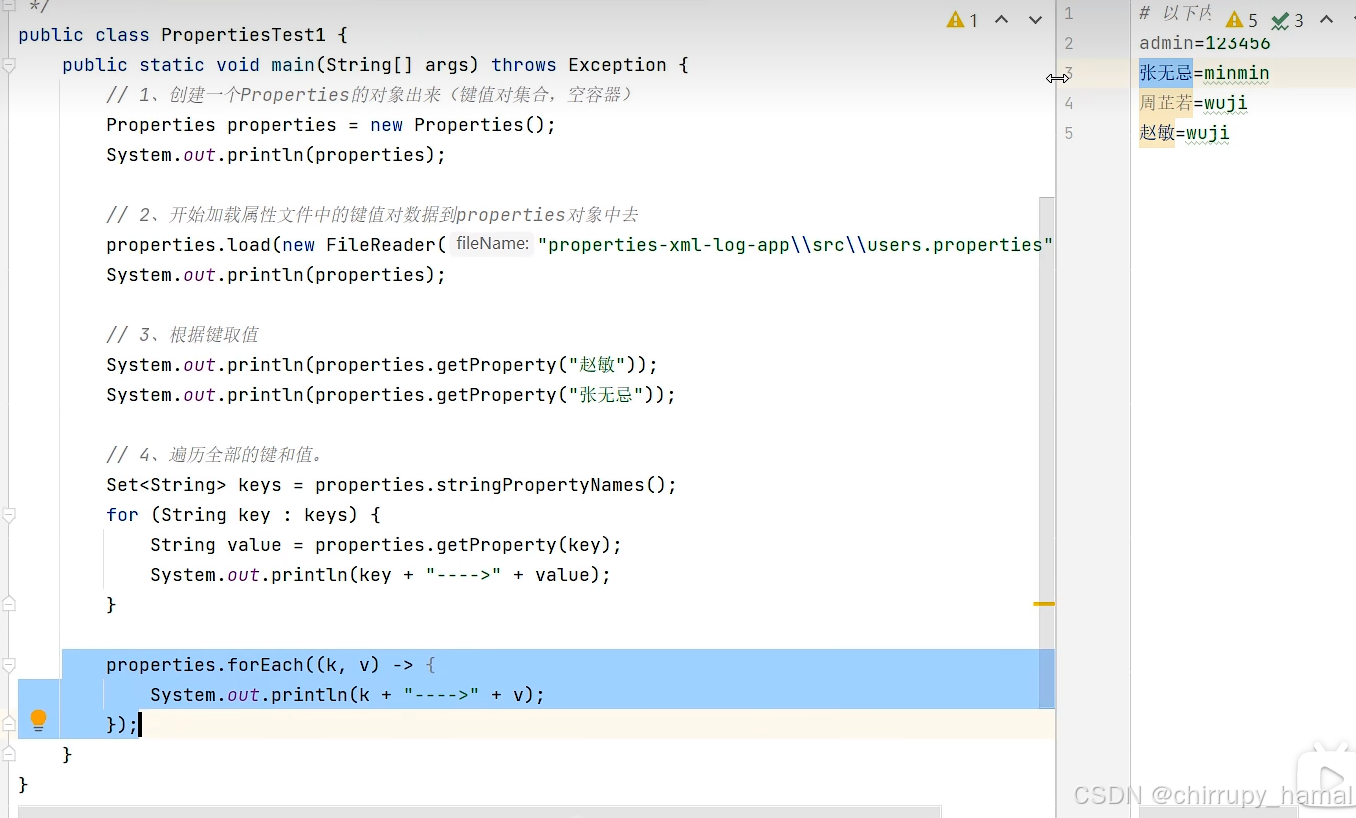The image size is (1356, 818).
Task: Click println(k + "---->" + v) line
Action: point(347,695)
